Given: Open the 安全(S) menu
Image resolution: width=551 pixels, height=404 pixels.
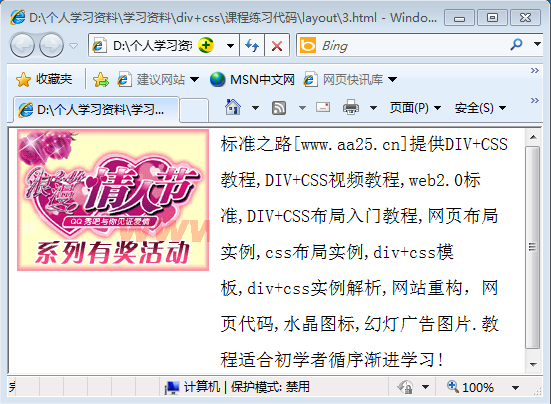Looking at the screenshot, I should [480, 107].
